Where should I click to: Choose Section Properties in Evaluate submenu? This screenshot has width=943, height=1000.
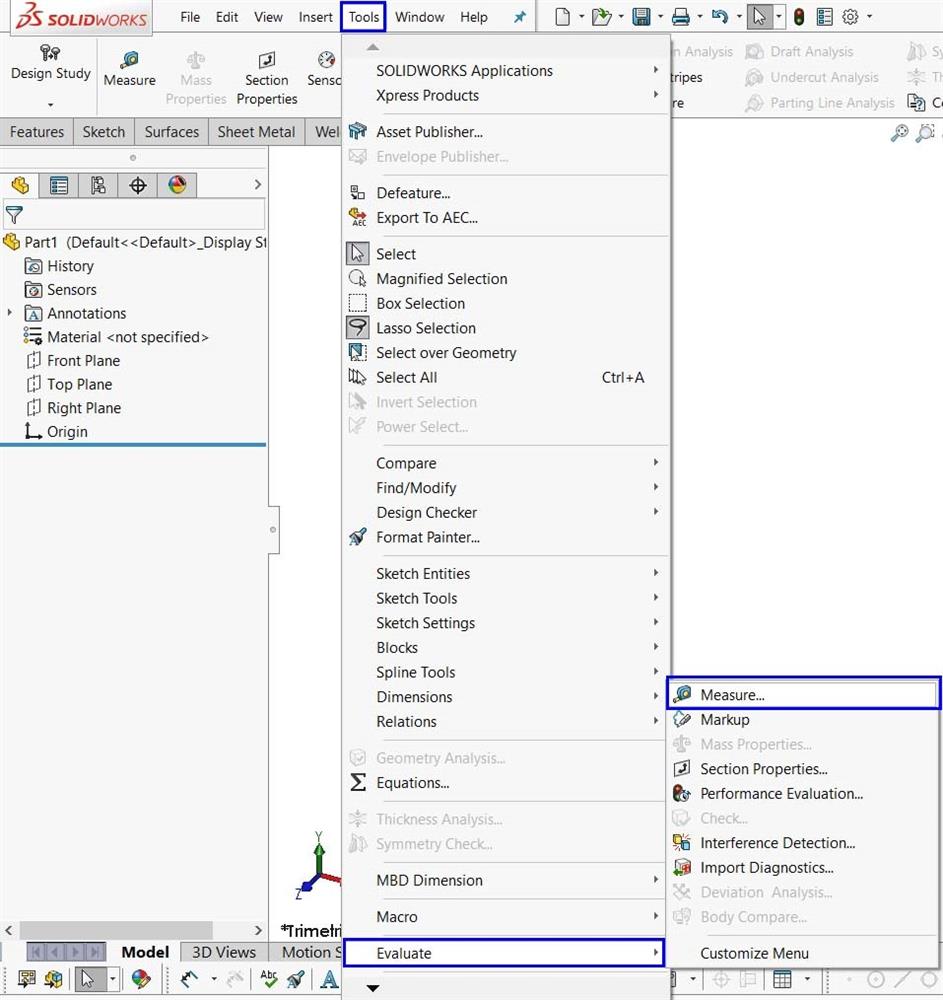click(803, 769)
